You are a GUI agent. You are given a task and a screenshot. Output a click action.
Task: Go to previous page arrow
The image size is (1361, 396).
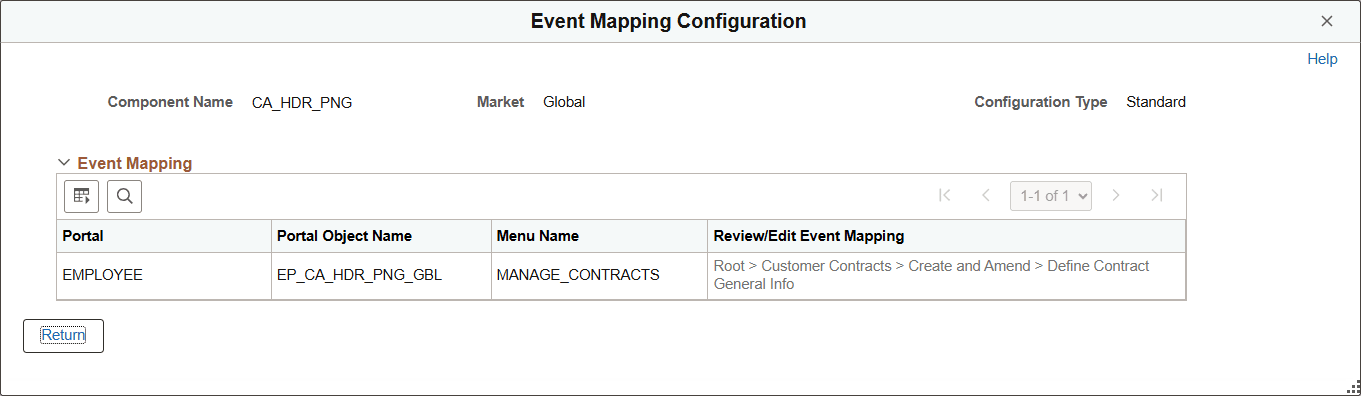(986, 195)
